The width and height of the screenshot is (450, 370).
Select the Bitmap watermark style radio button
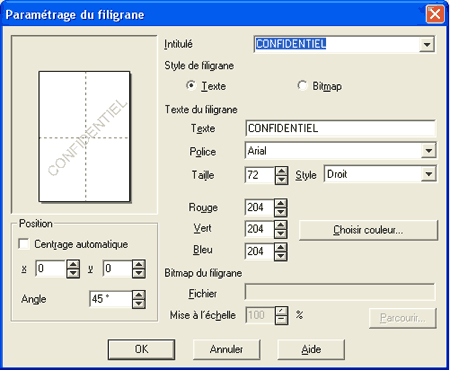pyautogui.click(x=302, y=85)
